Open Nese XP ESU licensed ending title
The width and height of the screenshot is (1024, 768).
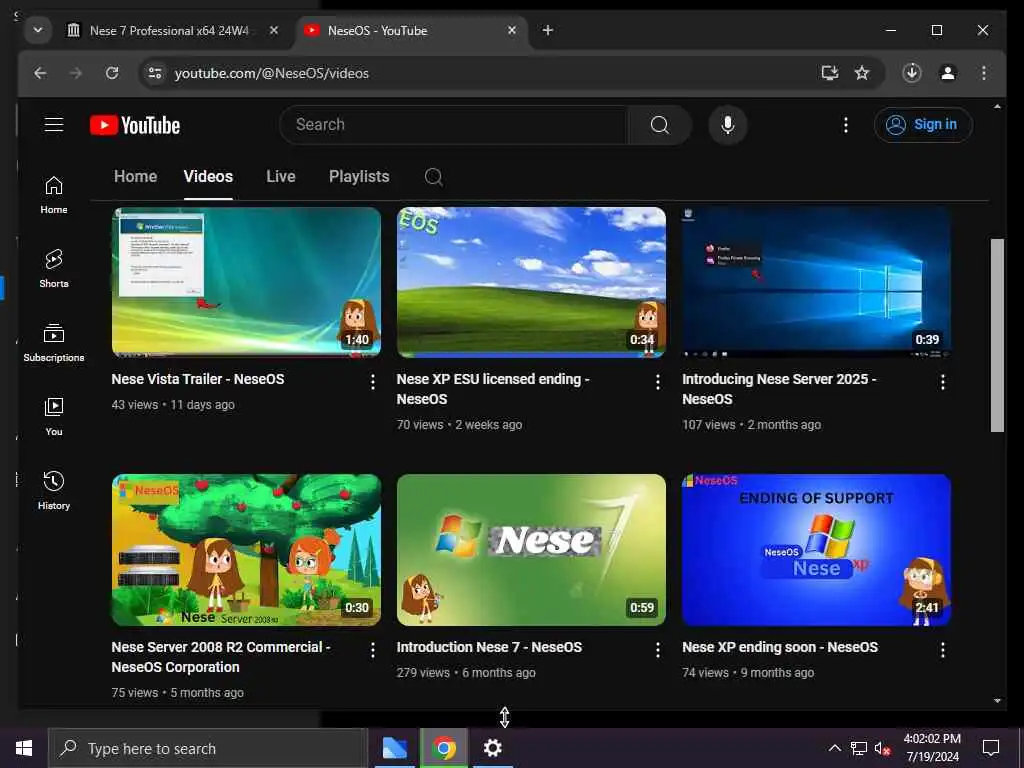click(x=493, y=389)
